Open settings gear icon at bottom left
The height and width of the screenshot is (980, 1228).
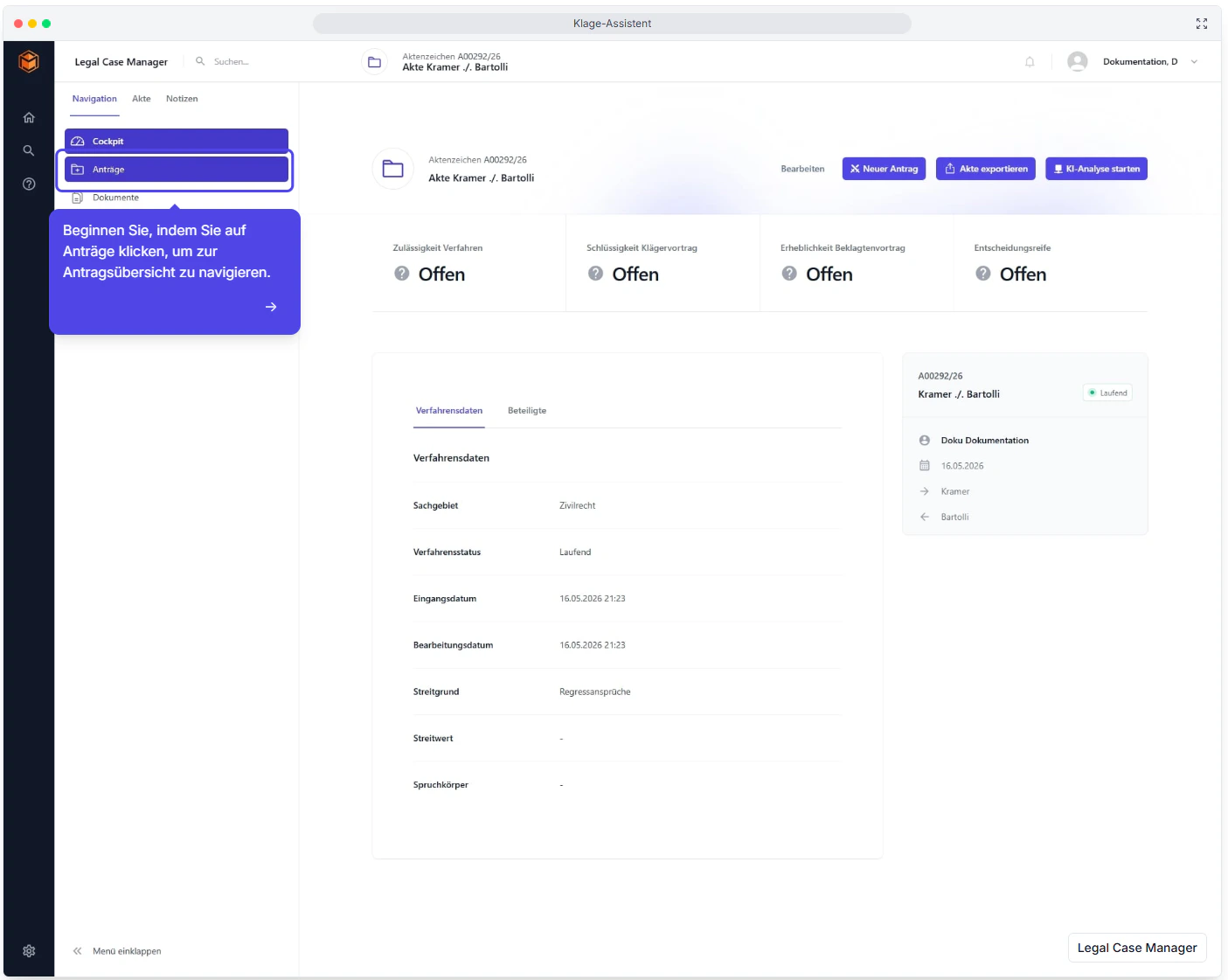[x=29, y=951]
